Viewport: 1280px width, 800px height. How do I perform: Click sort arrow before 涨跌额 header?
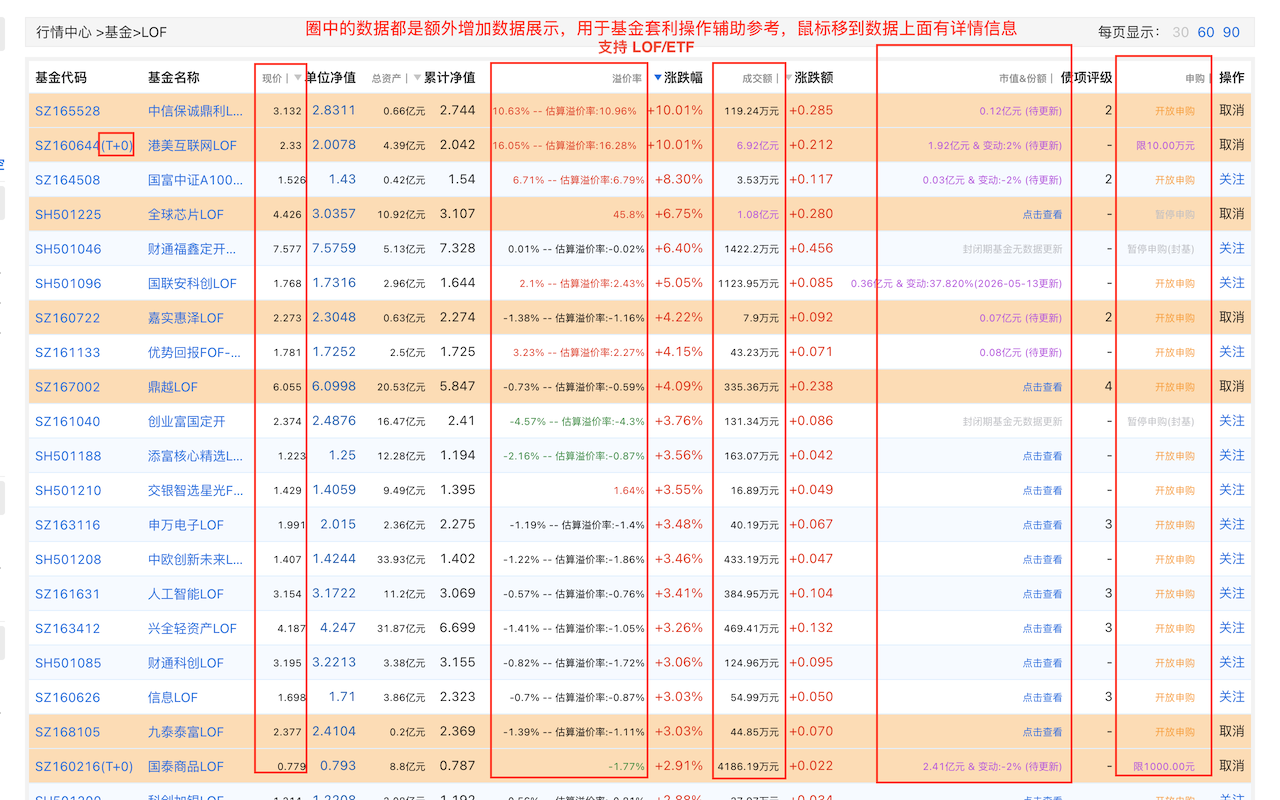788,77
